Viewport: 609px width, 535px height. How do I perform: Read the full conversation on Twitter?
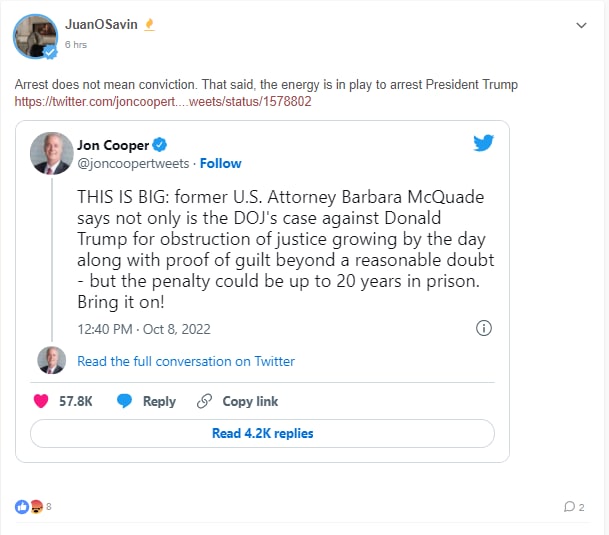[x=186, y=361]
